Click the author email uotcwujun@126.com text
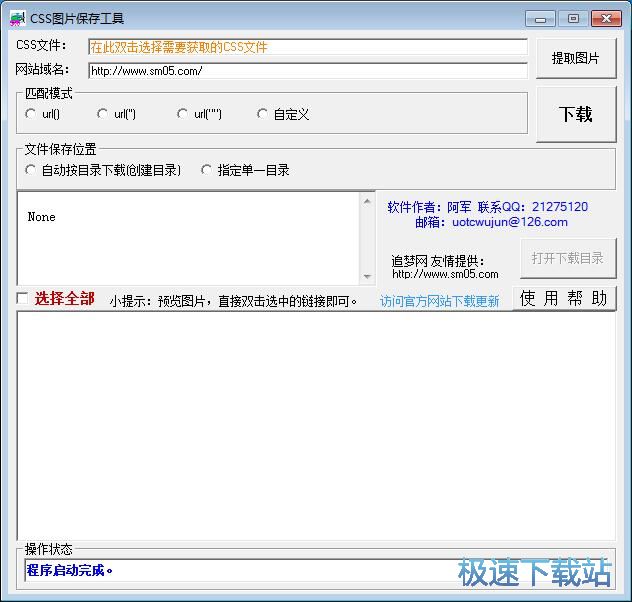632x602 pixels. coord(509,222)
